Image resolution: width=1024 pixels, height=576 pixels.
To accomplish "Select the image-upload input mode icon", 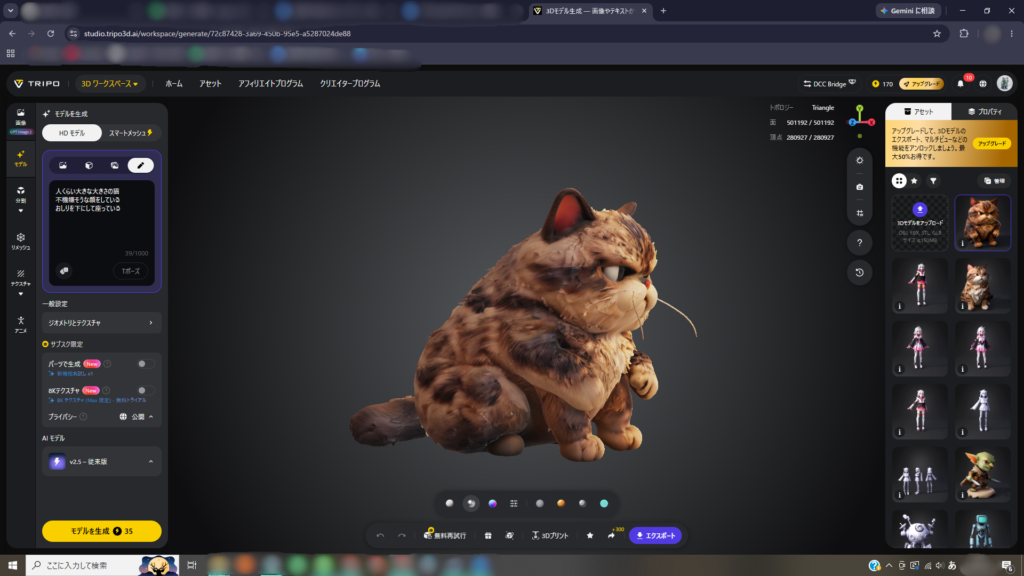I will pos(63,165).
